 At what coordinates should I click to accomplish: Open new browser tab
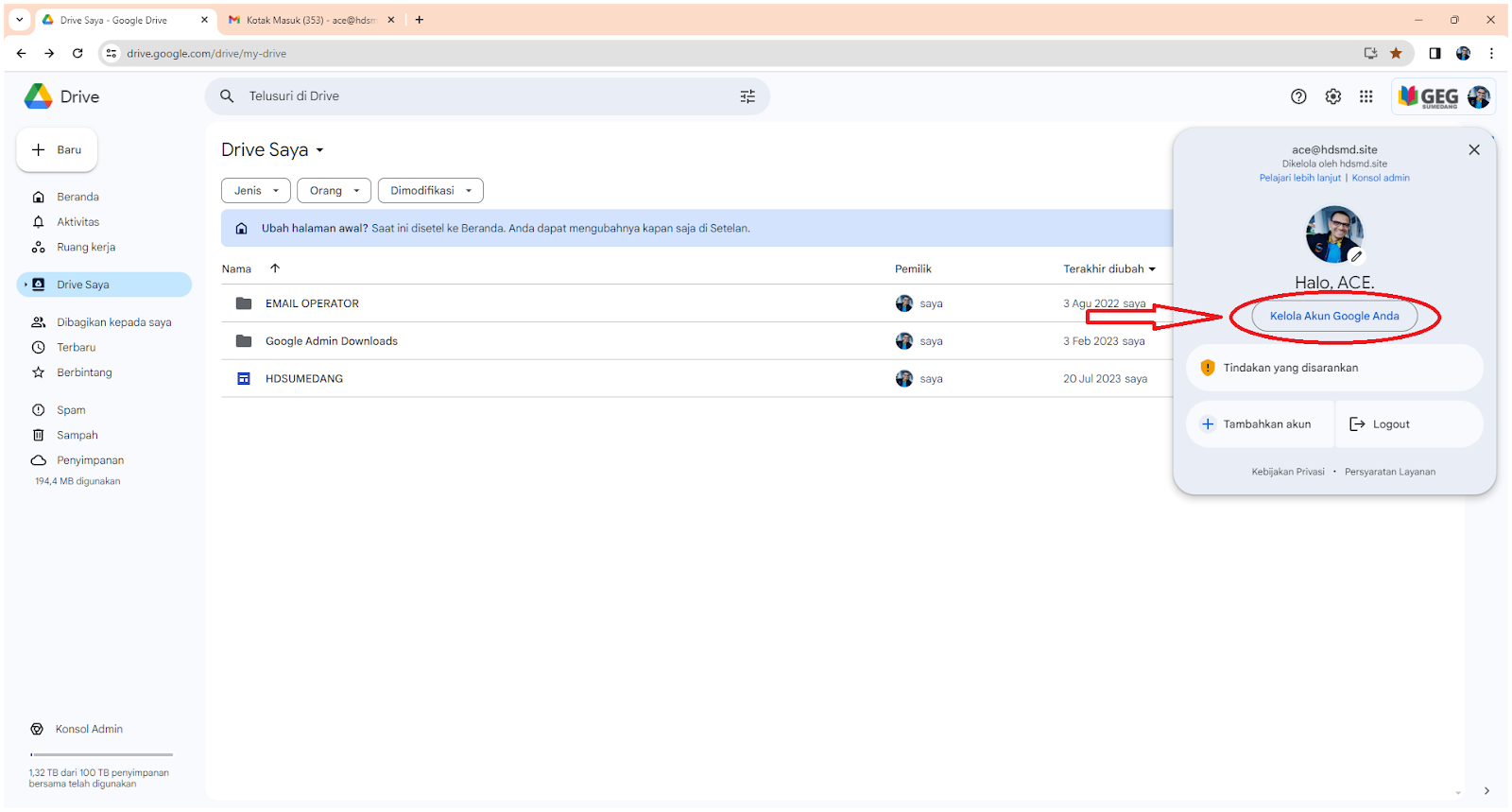point(420,20)
